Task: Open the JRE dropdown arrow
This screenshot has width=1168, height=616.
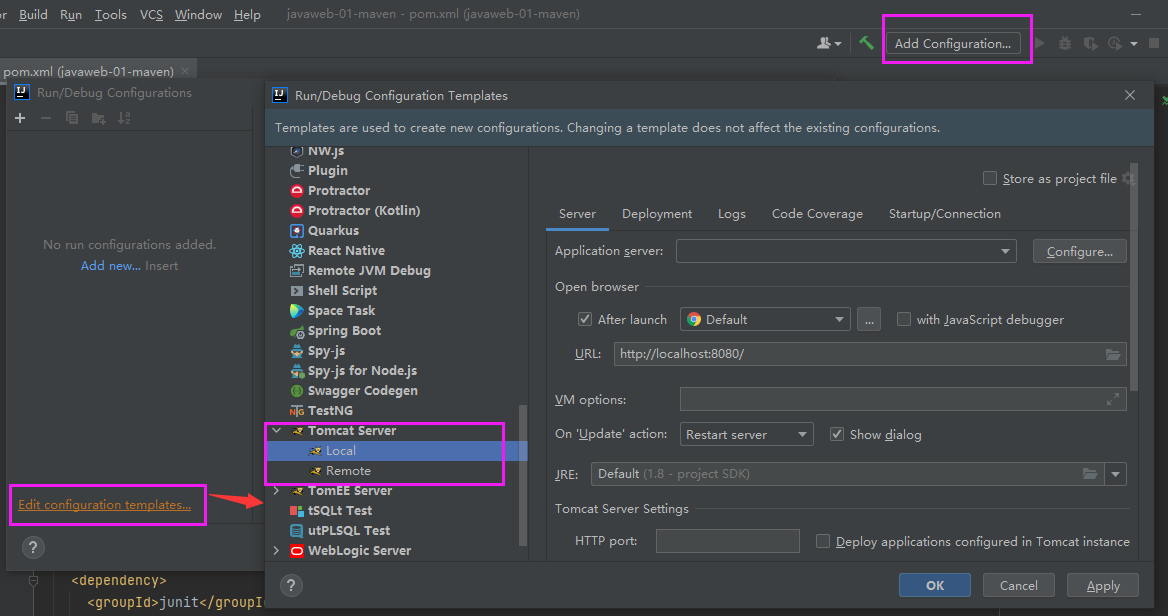Action: pos(1116,474)
